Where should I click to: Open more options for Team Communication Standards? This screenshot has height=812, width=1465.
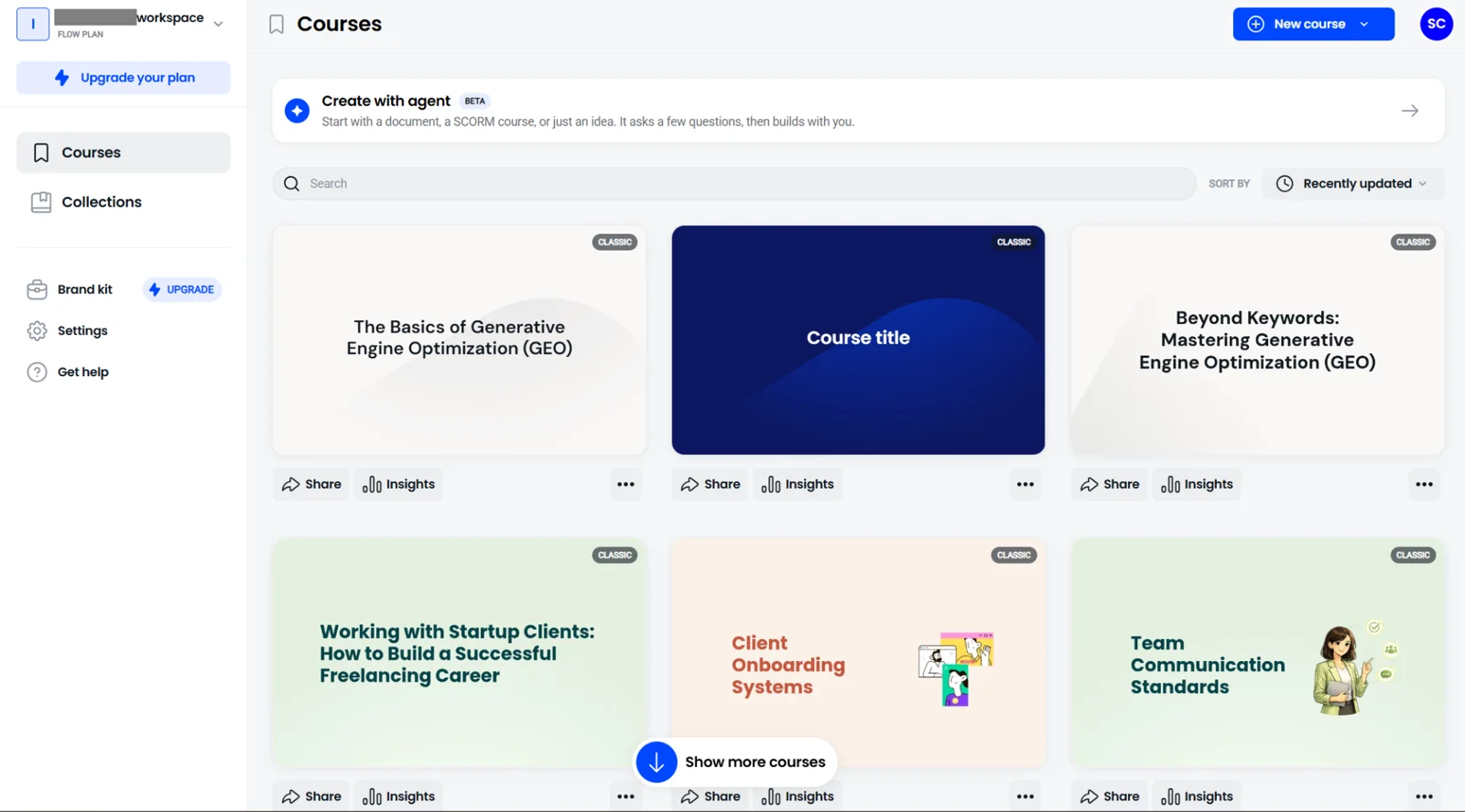pos(1424,796)
